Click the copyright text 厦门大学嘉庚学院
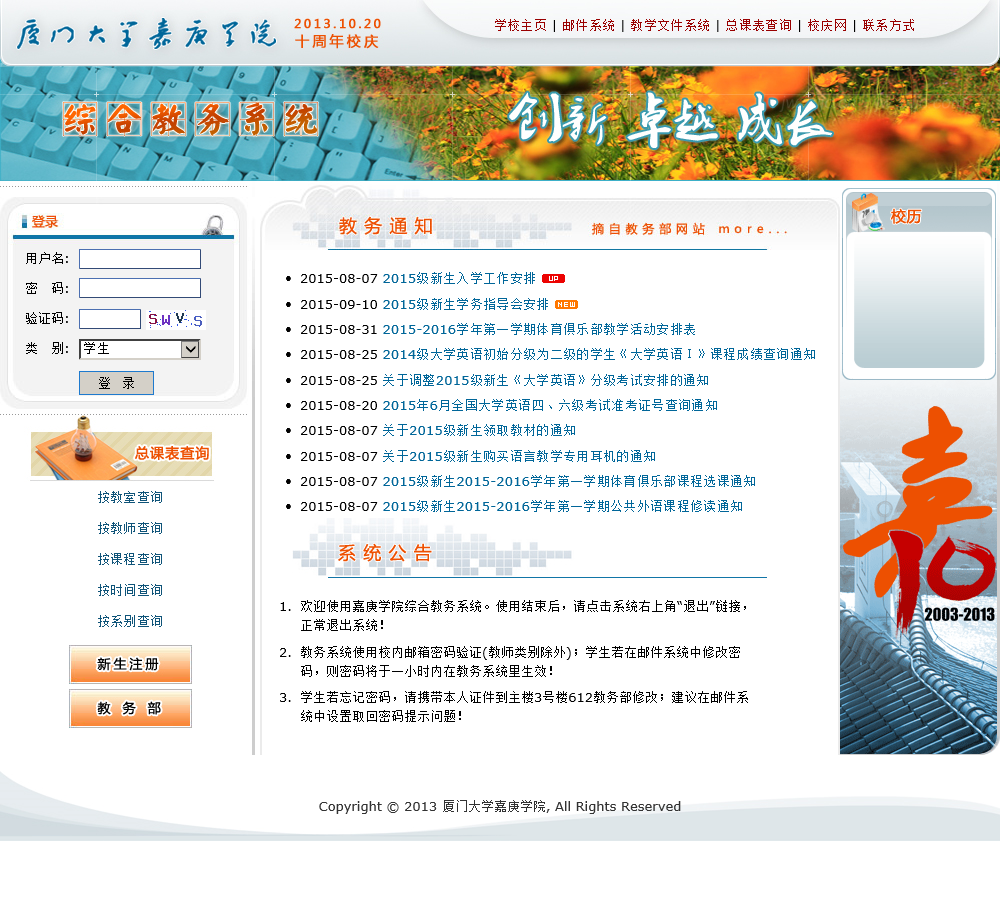Viewport: 1000px width, 909px height. pos(494,807)
